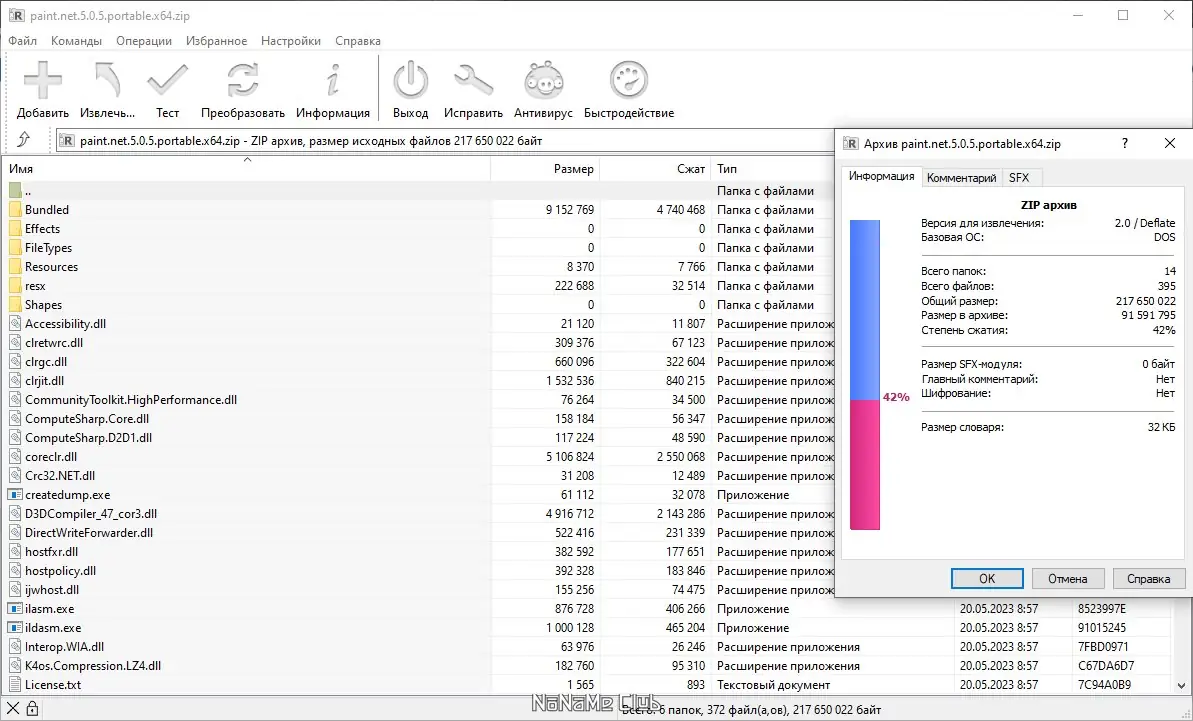1193x721 pixels.
Task: Click the Отмена button
Action: 1067,579
